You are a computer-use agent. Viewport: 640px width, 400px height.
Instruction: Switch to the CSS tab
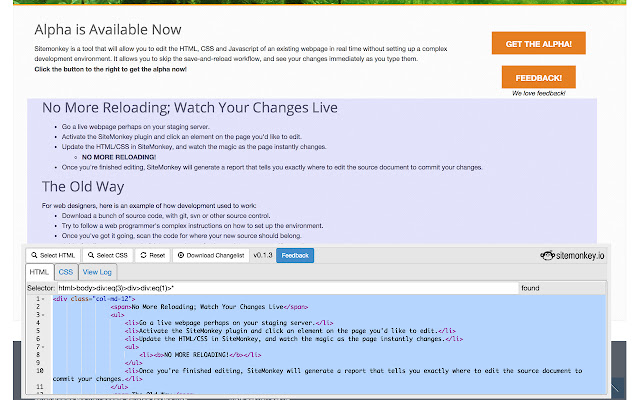[x=66, y=272]
